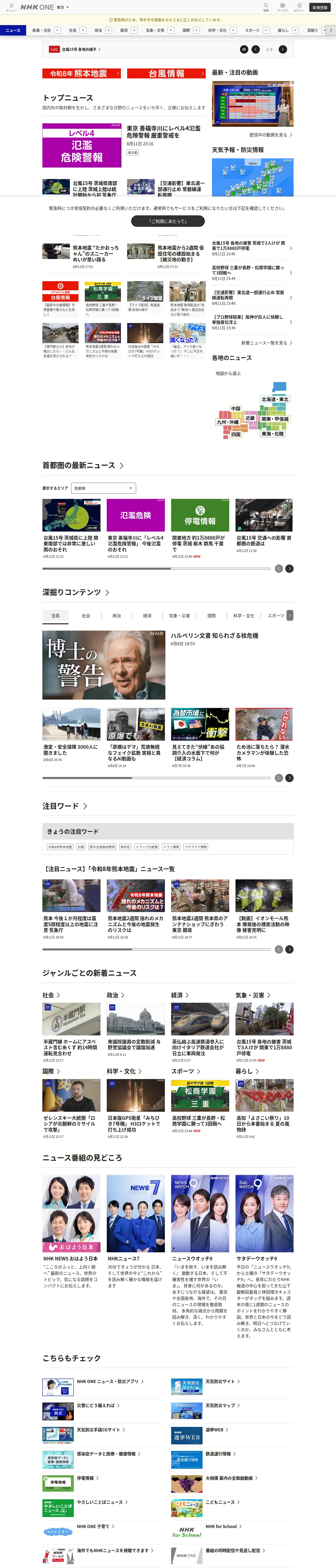This screenshot has height=1568, width=336.
Task: Click the 九州・沖縄 region on map
Action: 228,422
